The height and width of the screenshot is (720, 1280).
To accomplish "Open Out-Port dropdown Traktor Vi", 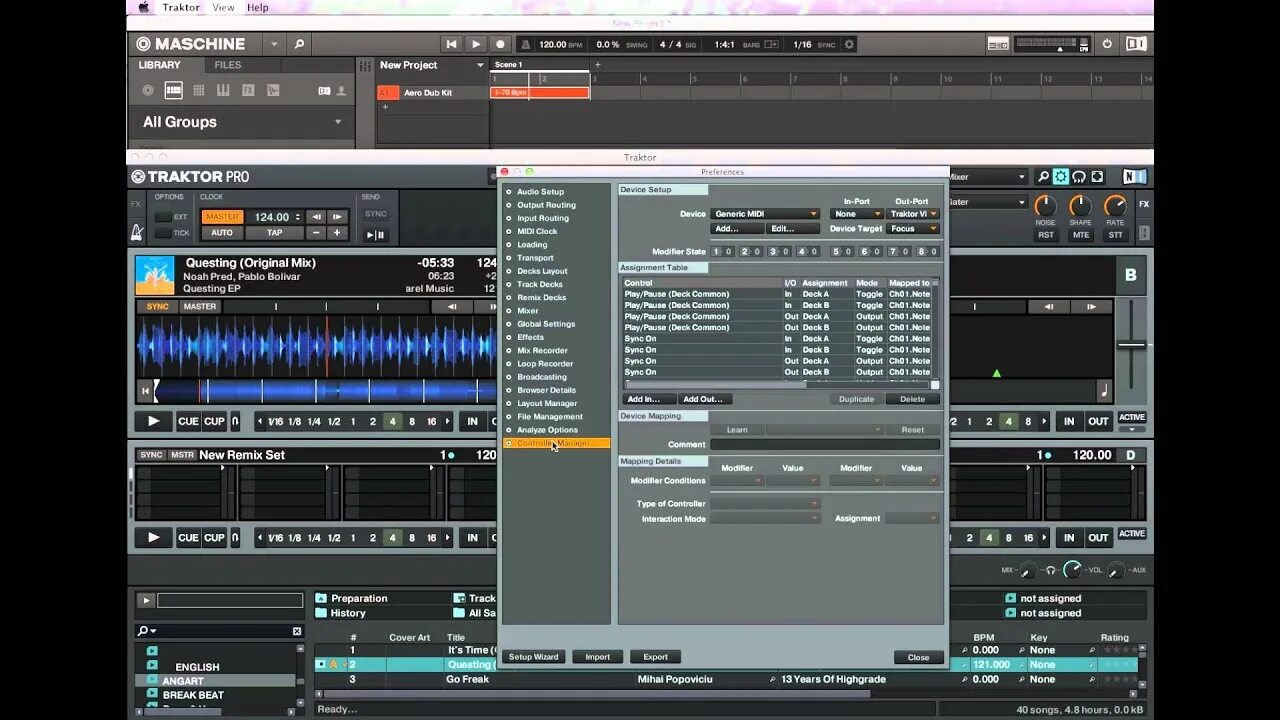I will coord(914,214).
